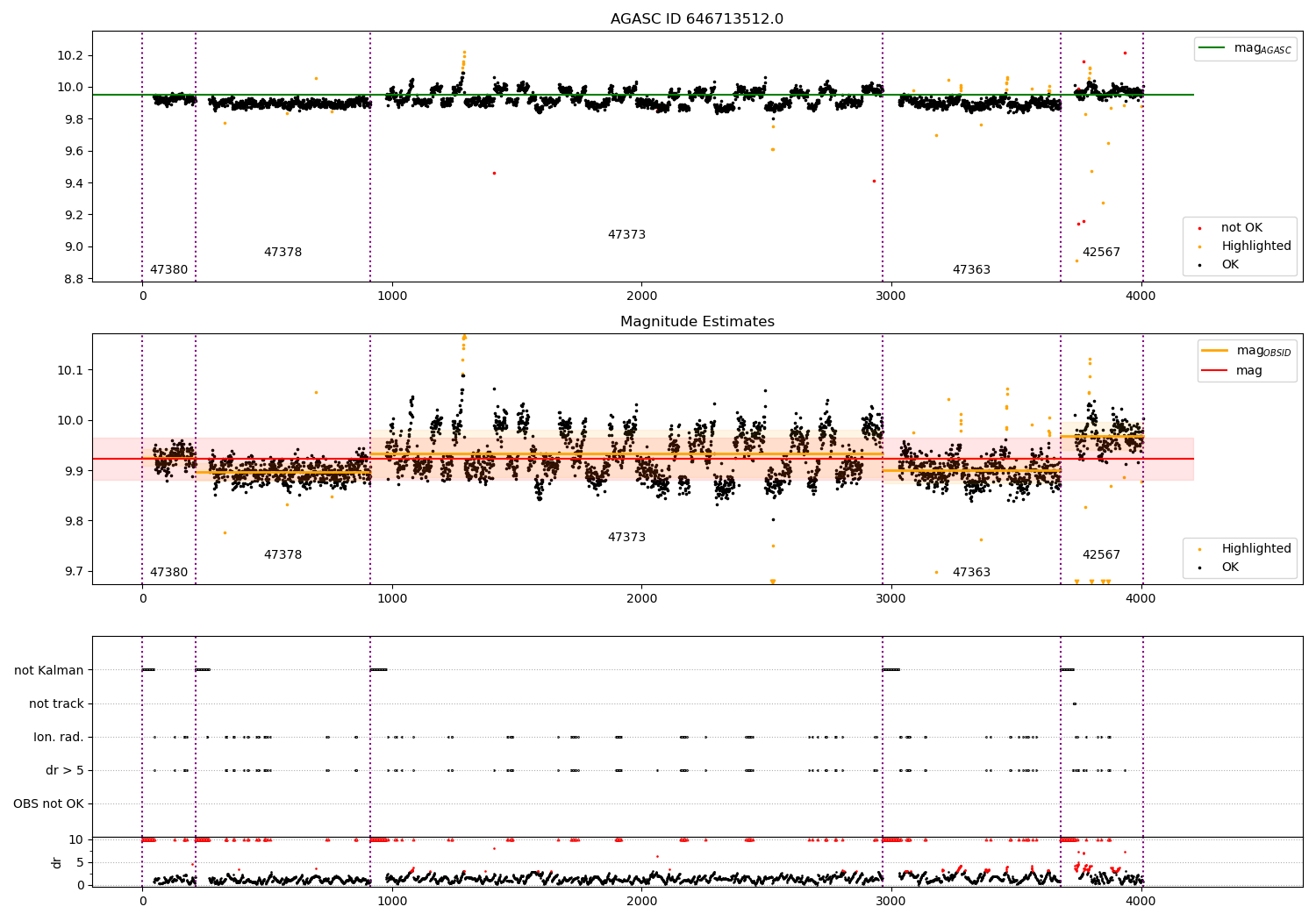The image size is (1316, 921).
Task: Click OBSID label 47378 in middle plot
Action: [283, 555]
